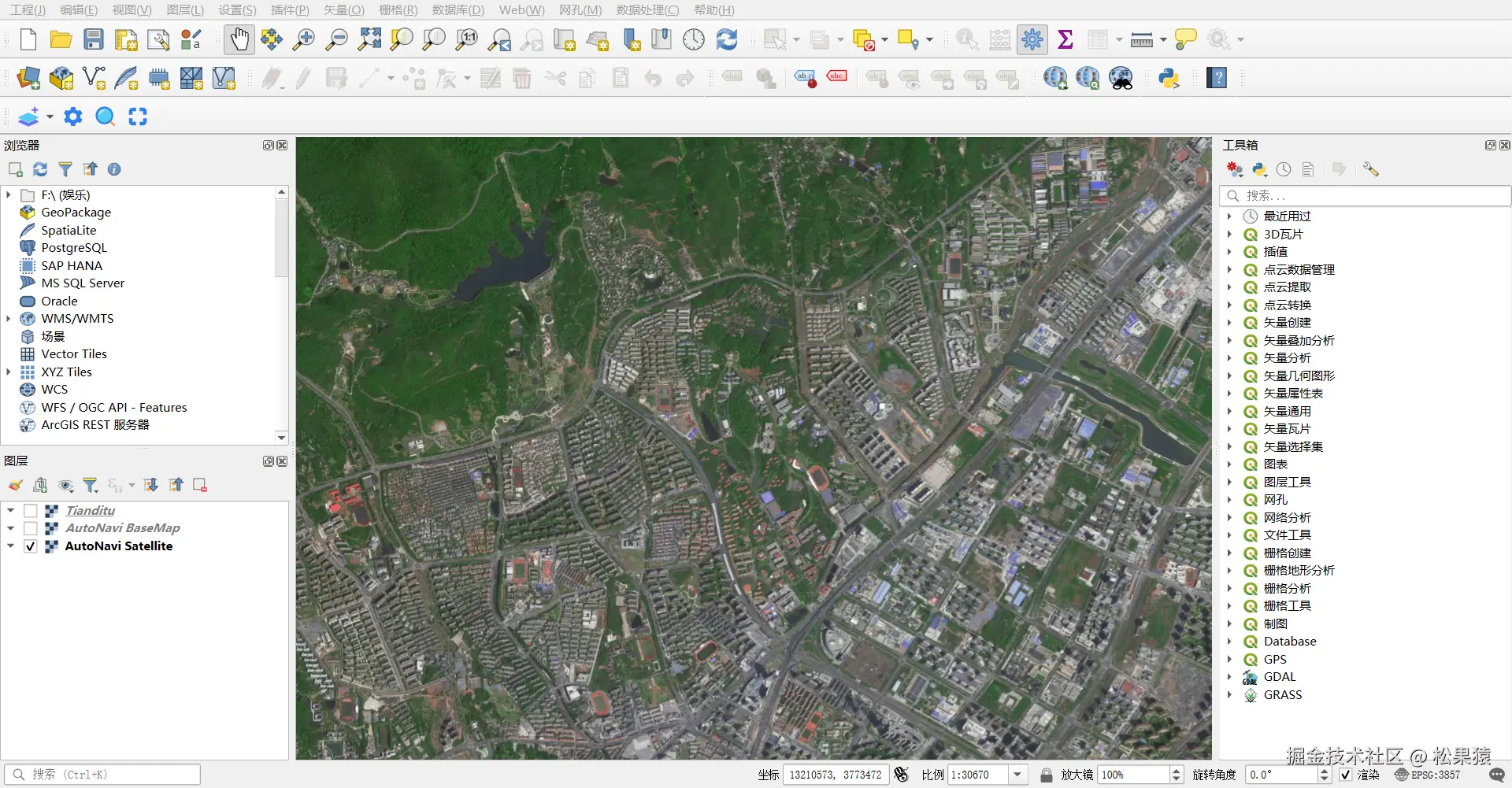Screen dimensions: 1512x788
Task: Enable the Tianditu layer checkbox
Action: coord(31,511)
